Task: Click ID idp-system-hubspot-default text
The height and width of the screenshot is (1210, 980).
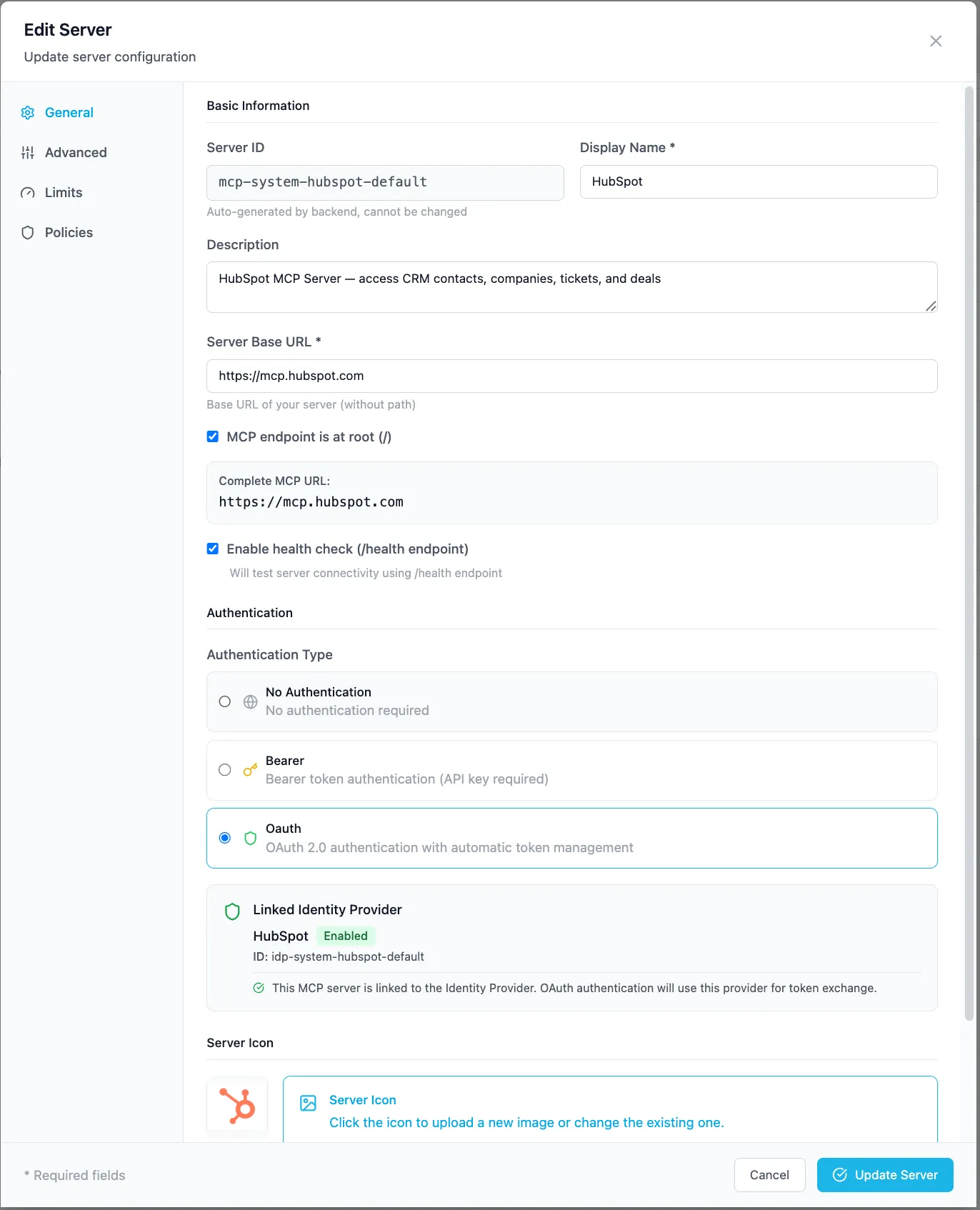Action: point(339,957)
